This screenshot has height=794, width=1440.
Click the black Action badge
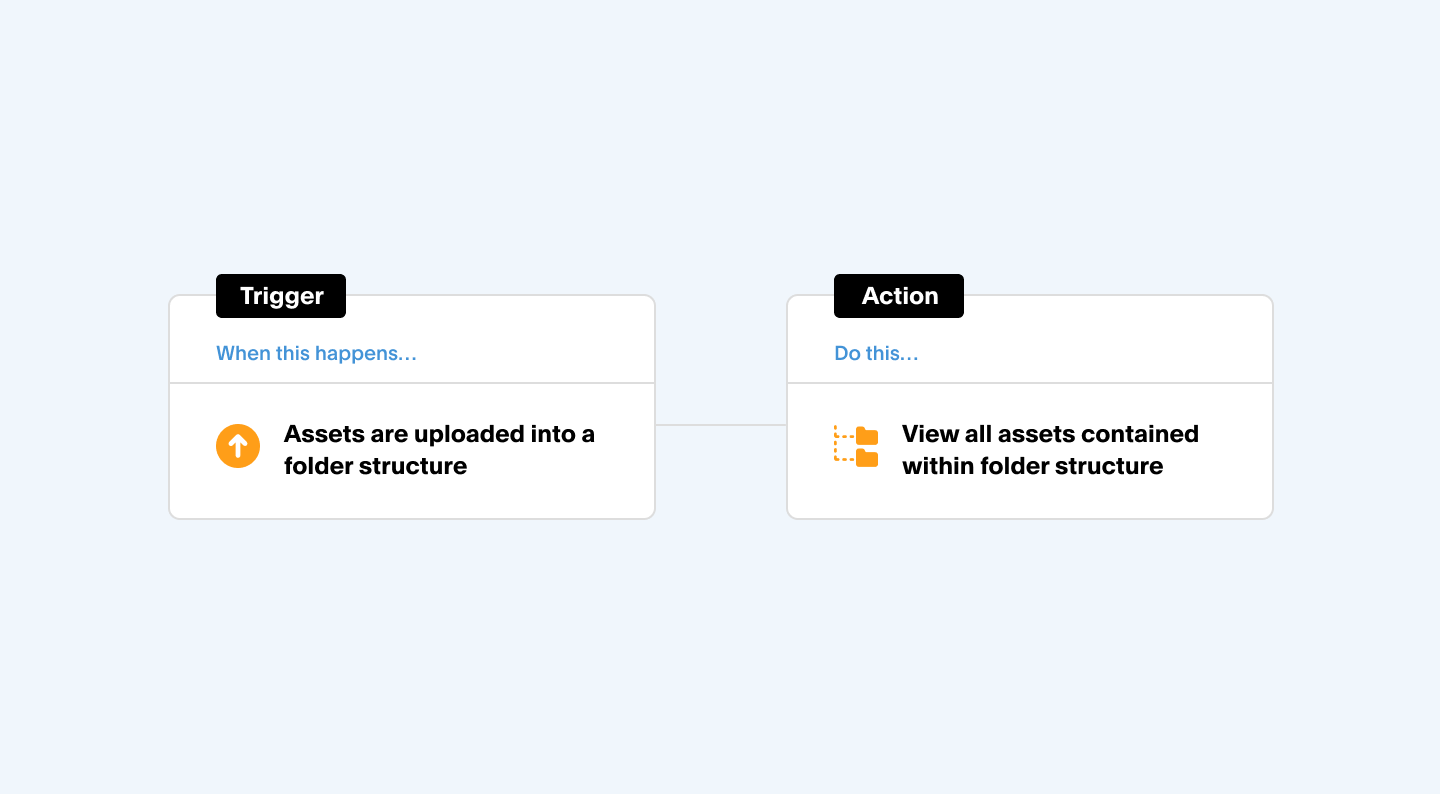coord(899,296)
